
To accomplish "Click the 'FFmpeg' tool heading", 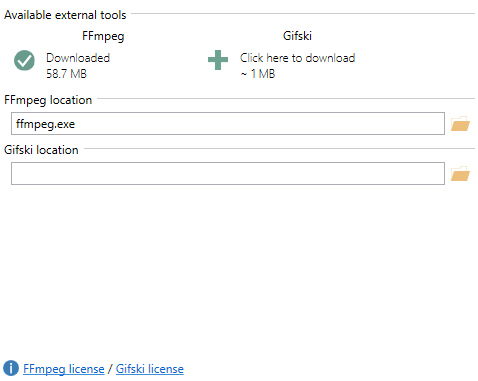I will point(103,36).
